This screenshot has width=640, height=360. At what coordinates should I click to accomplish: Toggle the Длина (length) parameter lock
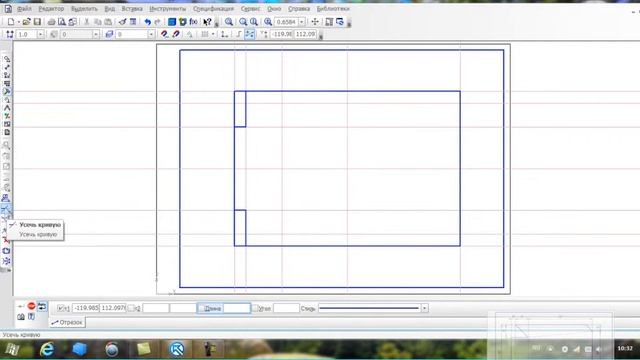pos(201,308)
